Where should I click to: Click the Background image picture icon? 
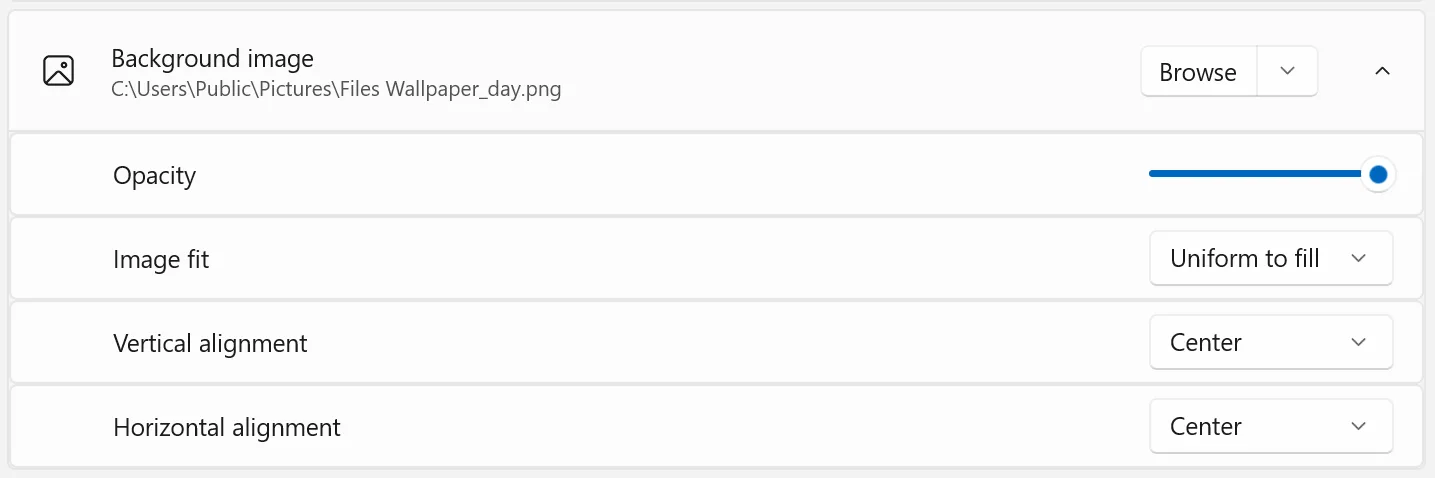point(59,71)
